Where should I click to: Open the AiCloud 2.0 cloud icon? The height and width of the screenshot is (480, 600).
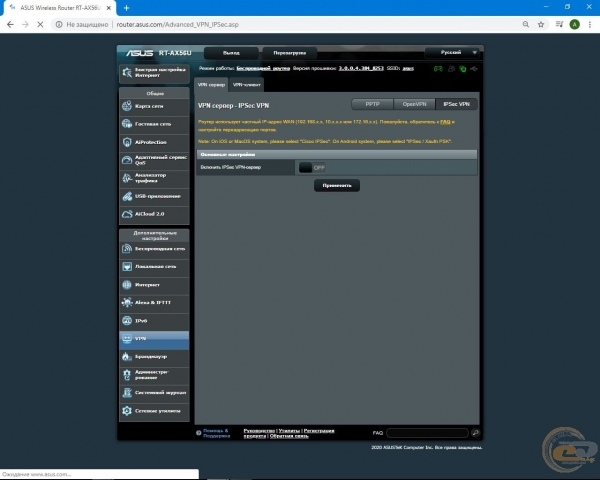127,214
